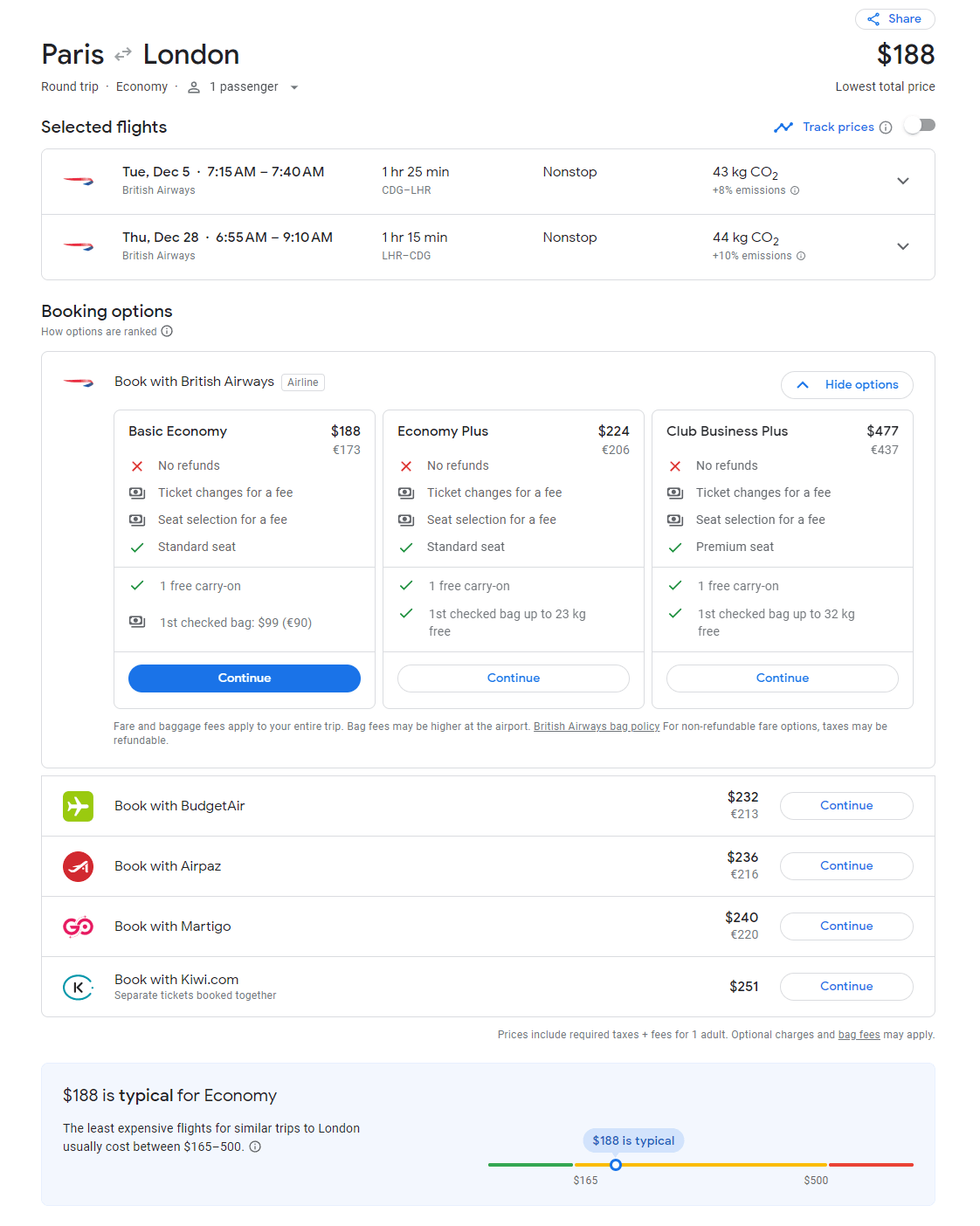Click the checkmark beside 1st checked bag up to 23 kg

coord(406,614)
